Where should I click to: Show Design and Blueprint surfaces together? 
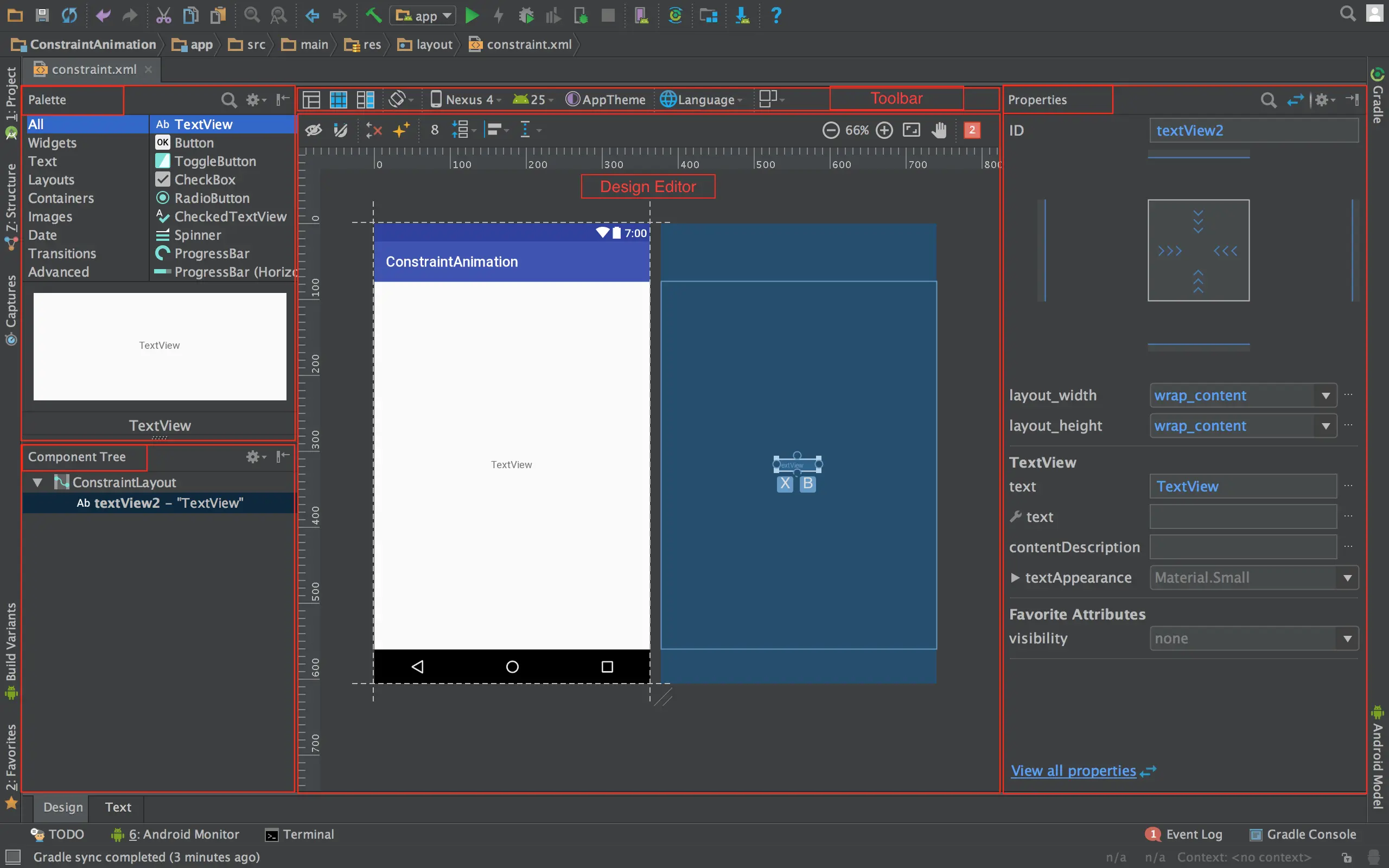tap(366, 99)
